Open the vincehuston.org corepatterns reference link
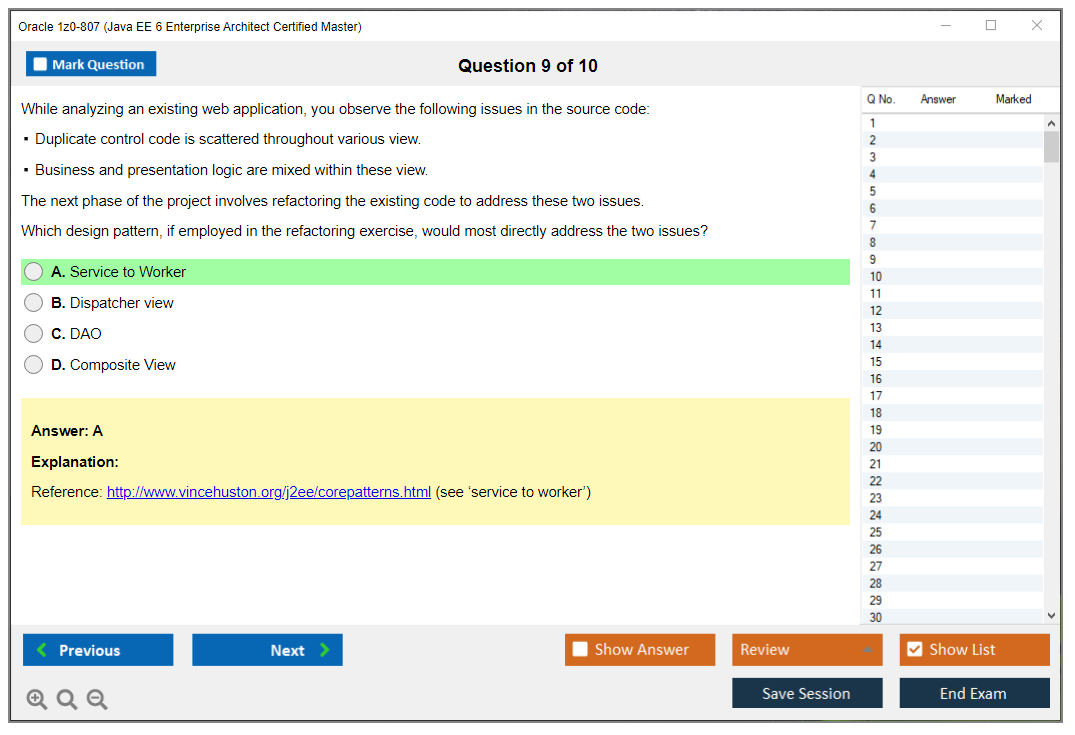The width and height of the screenshot is (1075, 735). click(269, 492)
